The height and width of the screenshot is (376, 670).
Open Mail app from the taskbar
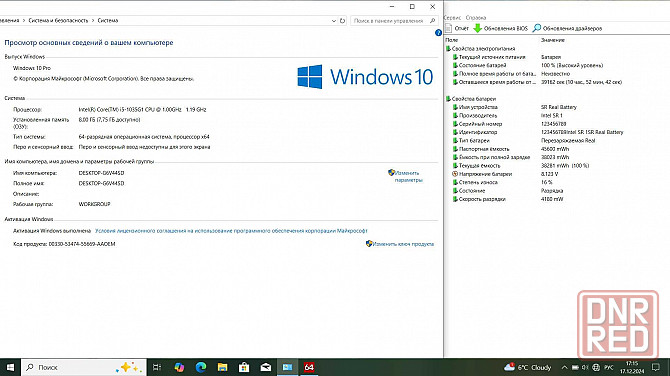266,367
